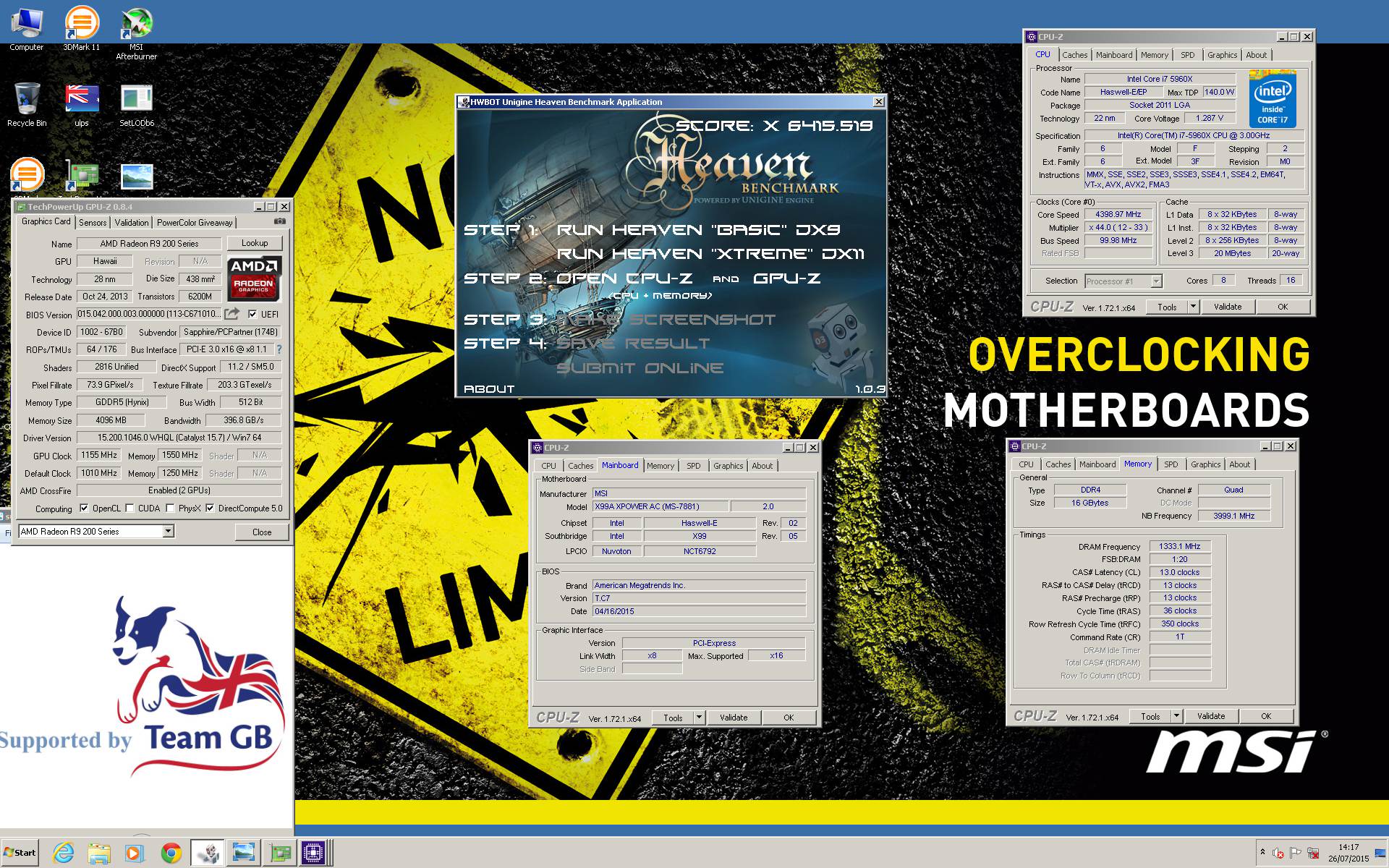Screen dimensions: 1389x868
Task: Click the GPU-Z screenshot camera icon
Action: coord(280,221)
